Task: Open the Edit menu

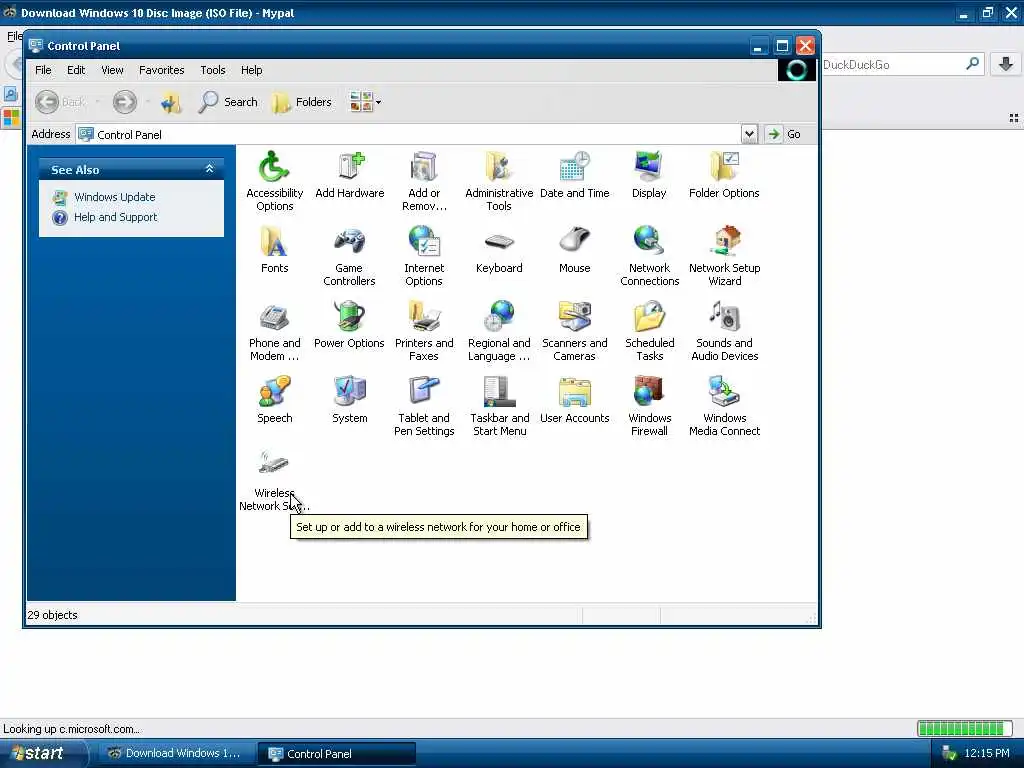Action: (x=76, y=70)
